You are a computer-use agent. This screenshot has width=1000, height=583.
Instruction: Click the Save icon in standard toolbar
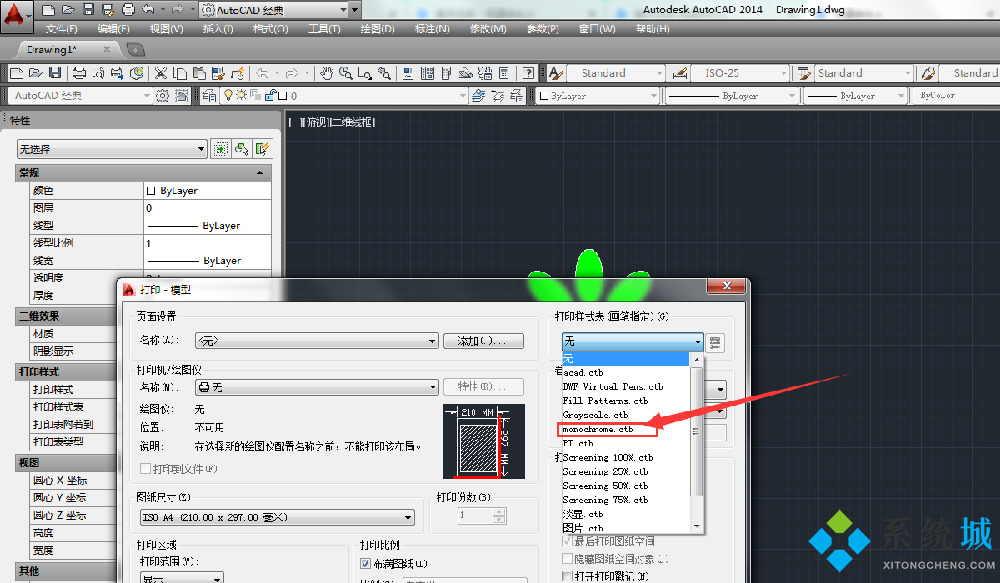[x=54, y=73]
